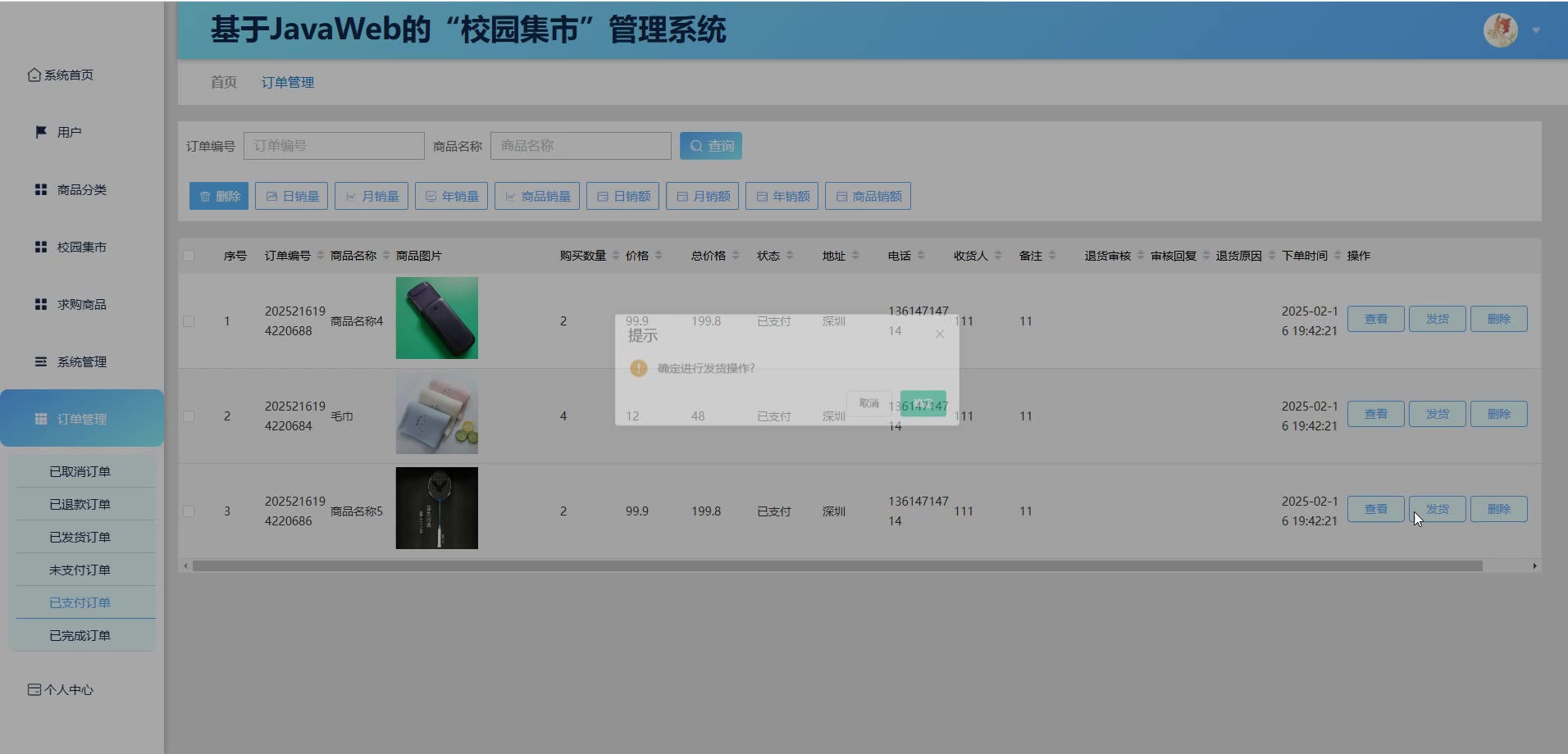Select the checkbox for row 3
1568x754 pixels.
189,511
